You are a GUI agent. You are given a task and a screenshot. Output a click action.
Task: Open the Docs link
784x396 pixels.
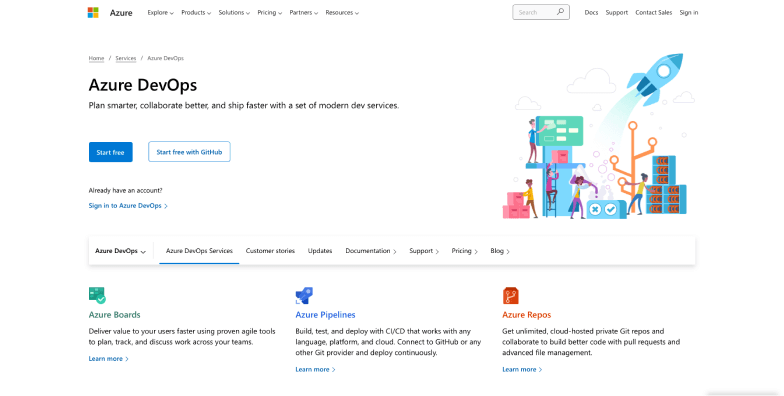(x=591, y=12)
